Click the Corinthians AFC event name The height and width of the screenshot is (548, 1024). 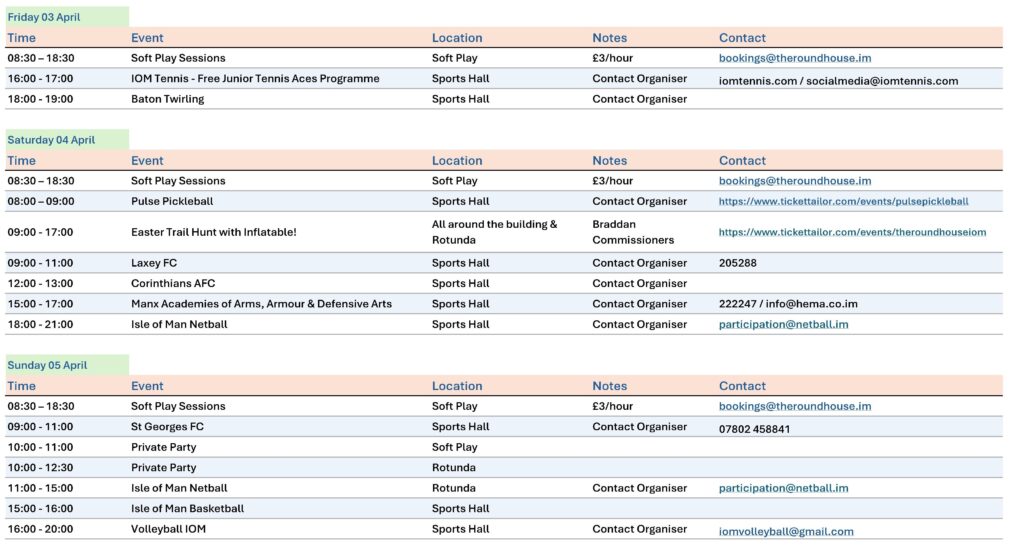173,283
